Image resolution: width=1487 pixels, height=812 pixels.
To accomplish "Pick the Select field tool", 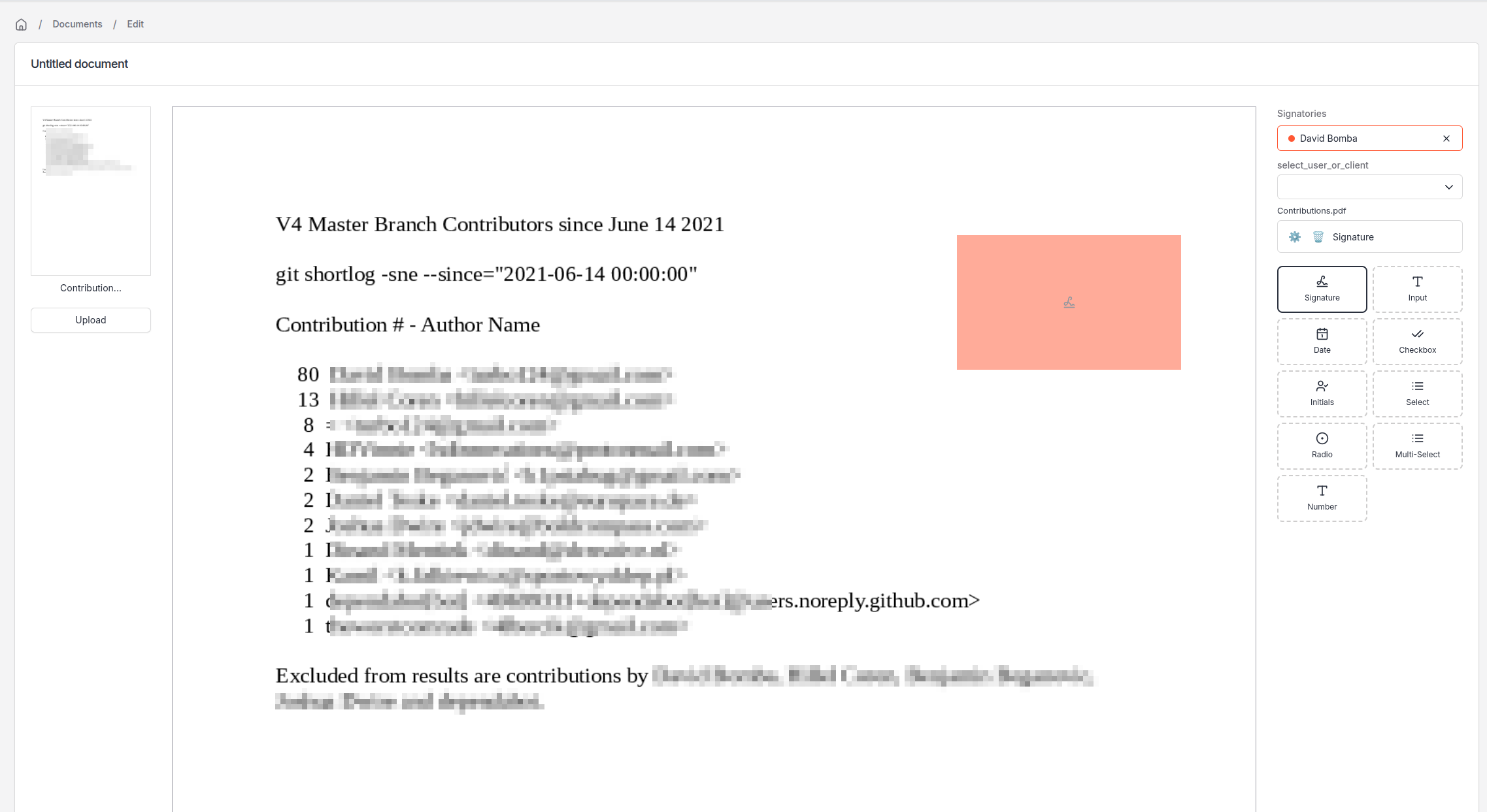I will click(x=1417, y=393).
